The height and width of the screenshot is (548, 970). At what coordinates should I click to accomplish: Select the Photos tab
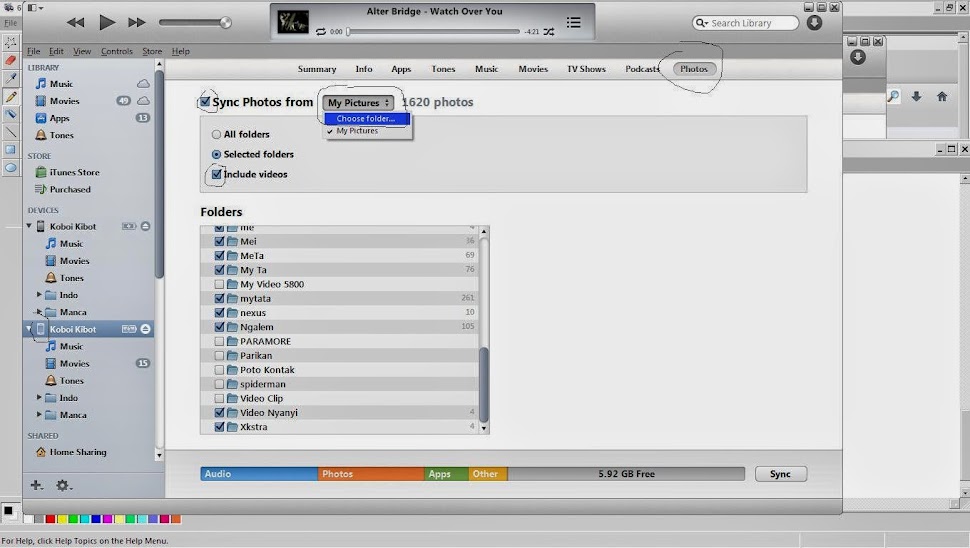[693, 69]
